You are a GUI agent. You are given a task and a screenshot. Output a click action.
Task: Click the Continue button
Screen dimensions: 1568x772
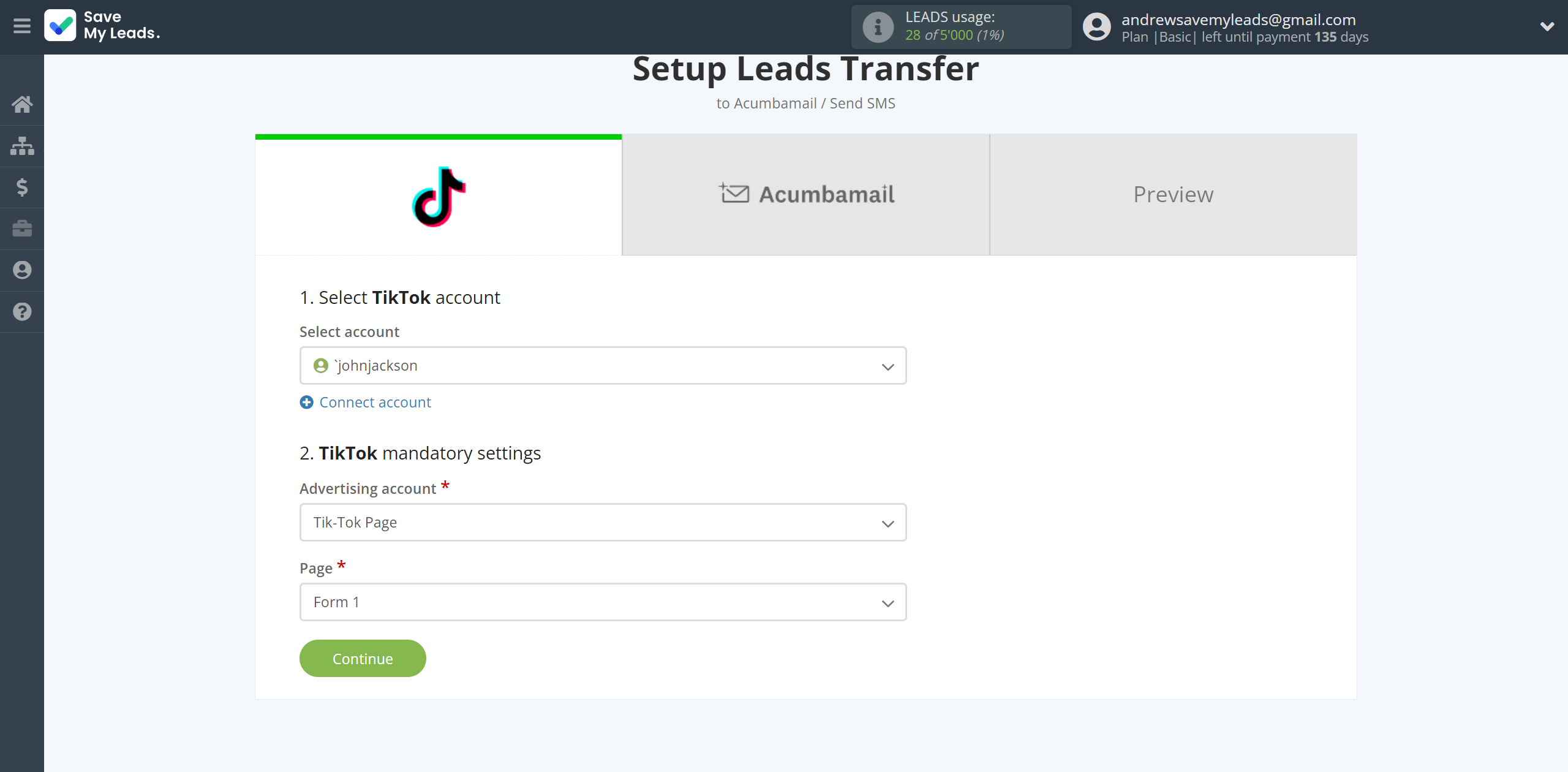pos(362,658)
